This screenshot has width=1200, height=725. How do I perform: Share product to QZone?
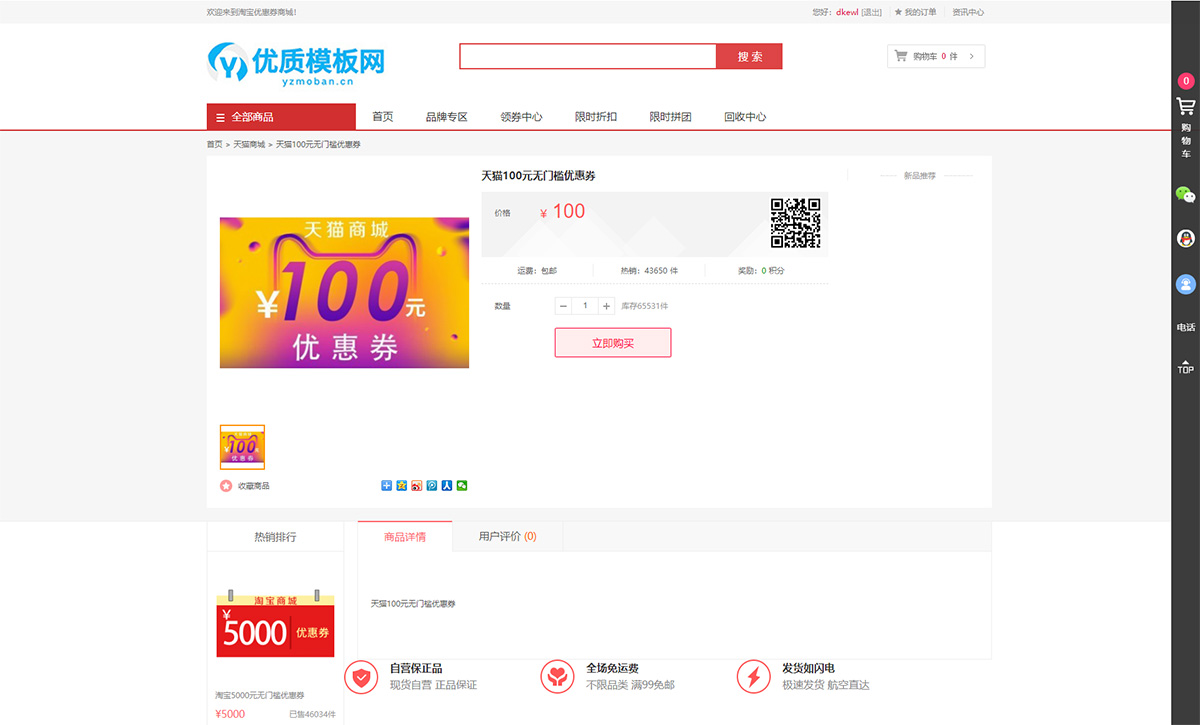pyautogui.click(x=399, y=485)
